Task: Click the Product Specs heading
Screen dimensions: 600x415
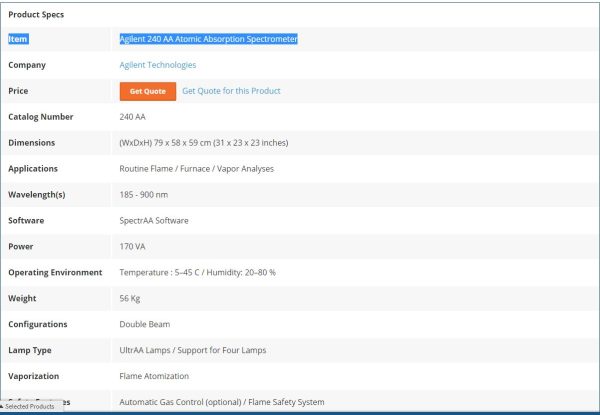Action: 37,14
